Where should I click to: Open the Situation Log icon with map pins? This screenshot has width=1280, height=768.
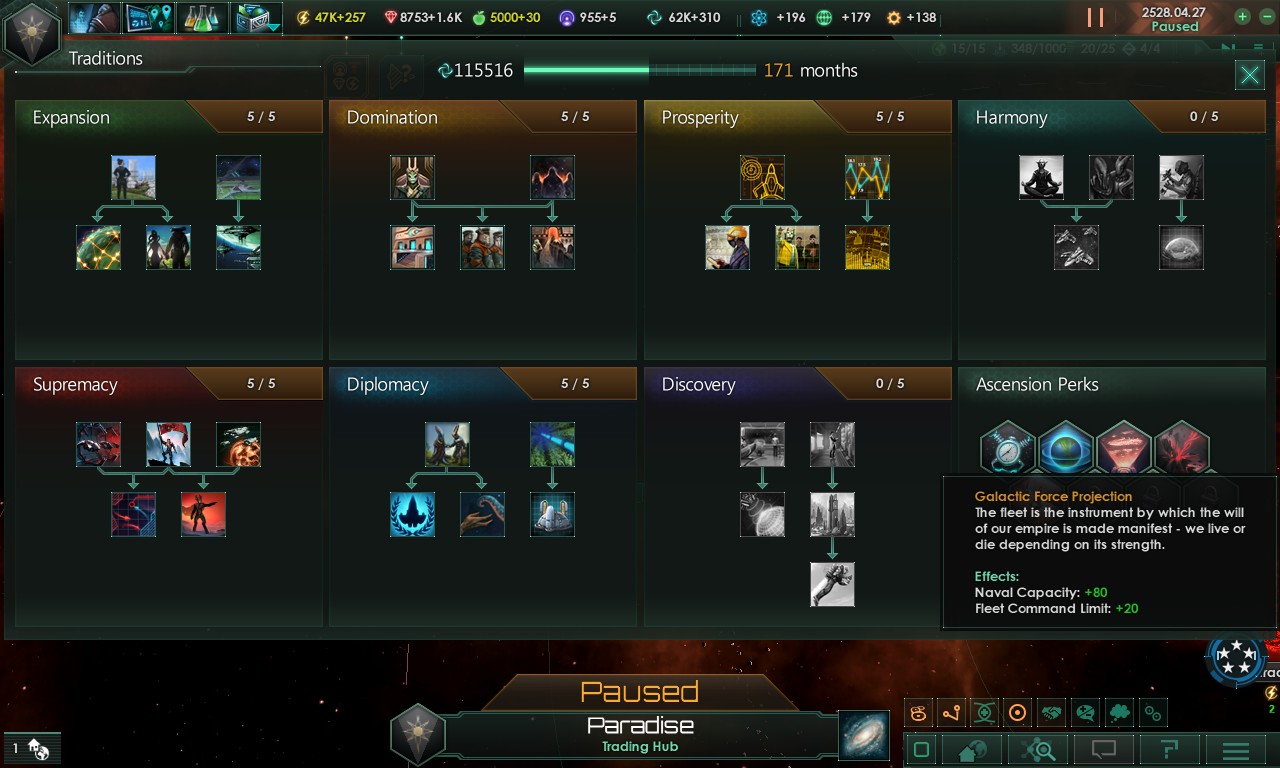[149, 17]
